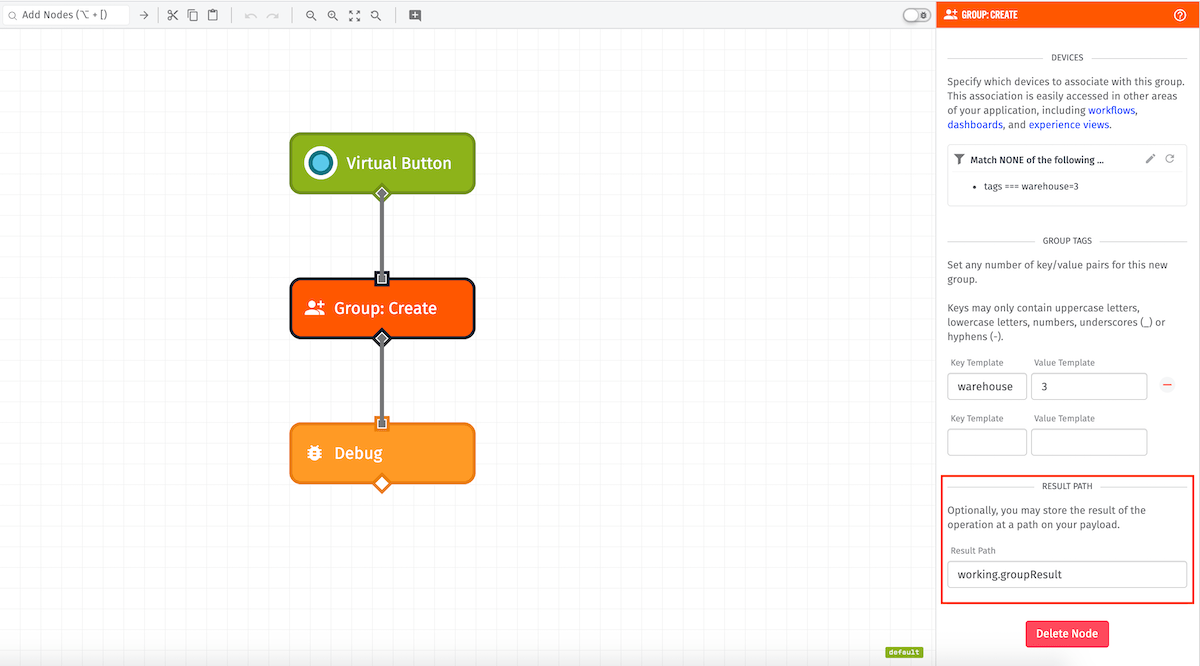Click the Reset Zoom magnifier icon
Viewport: 1200px width, 666px height.
point(376,15)
